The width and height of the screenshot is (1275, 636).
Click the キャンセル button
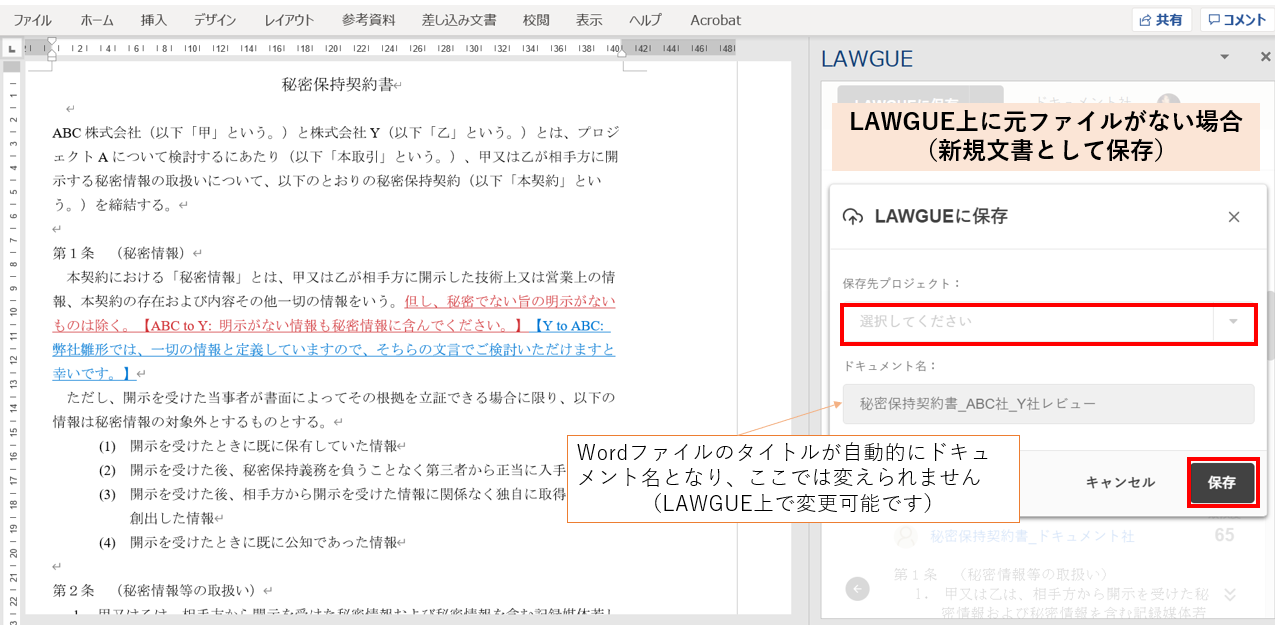coord(1120,482)
